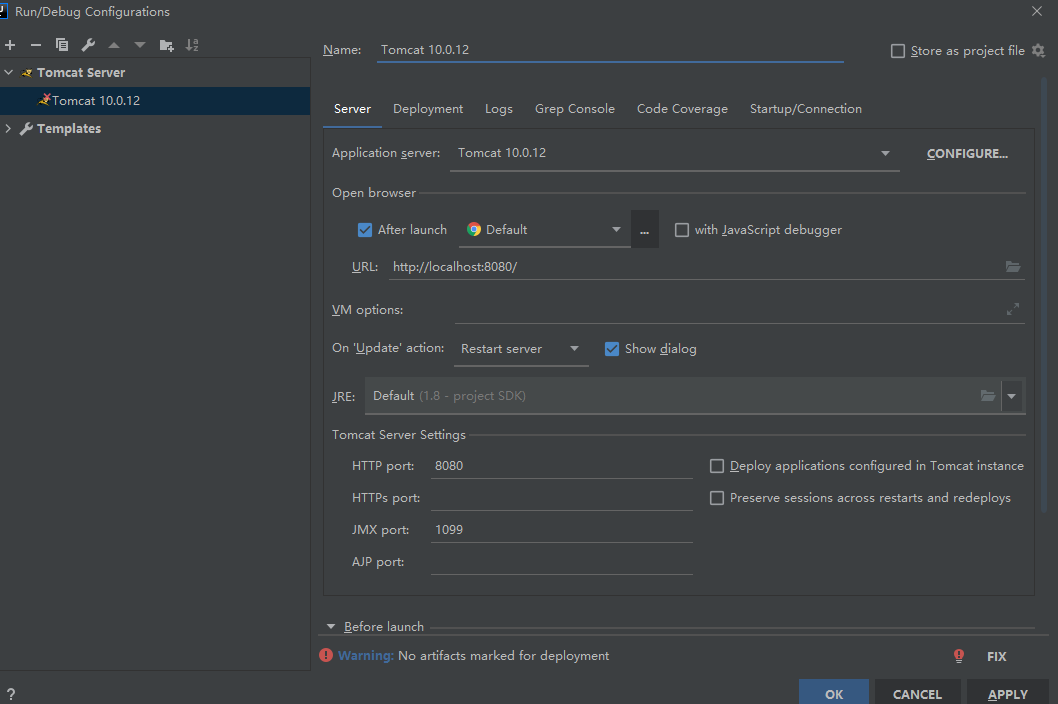1058x704 pixels.
Task: Click the CANCEL button
Action: 917,694
